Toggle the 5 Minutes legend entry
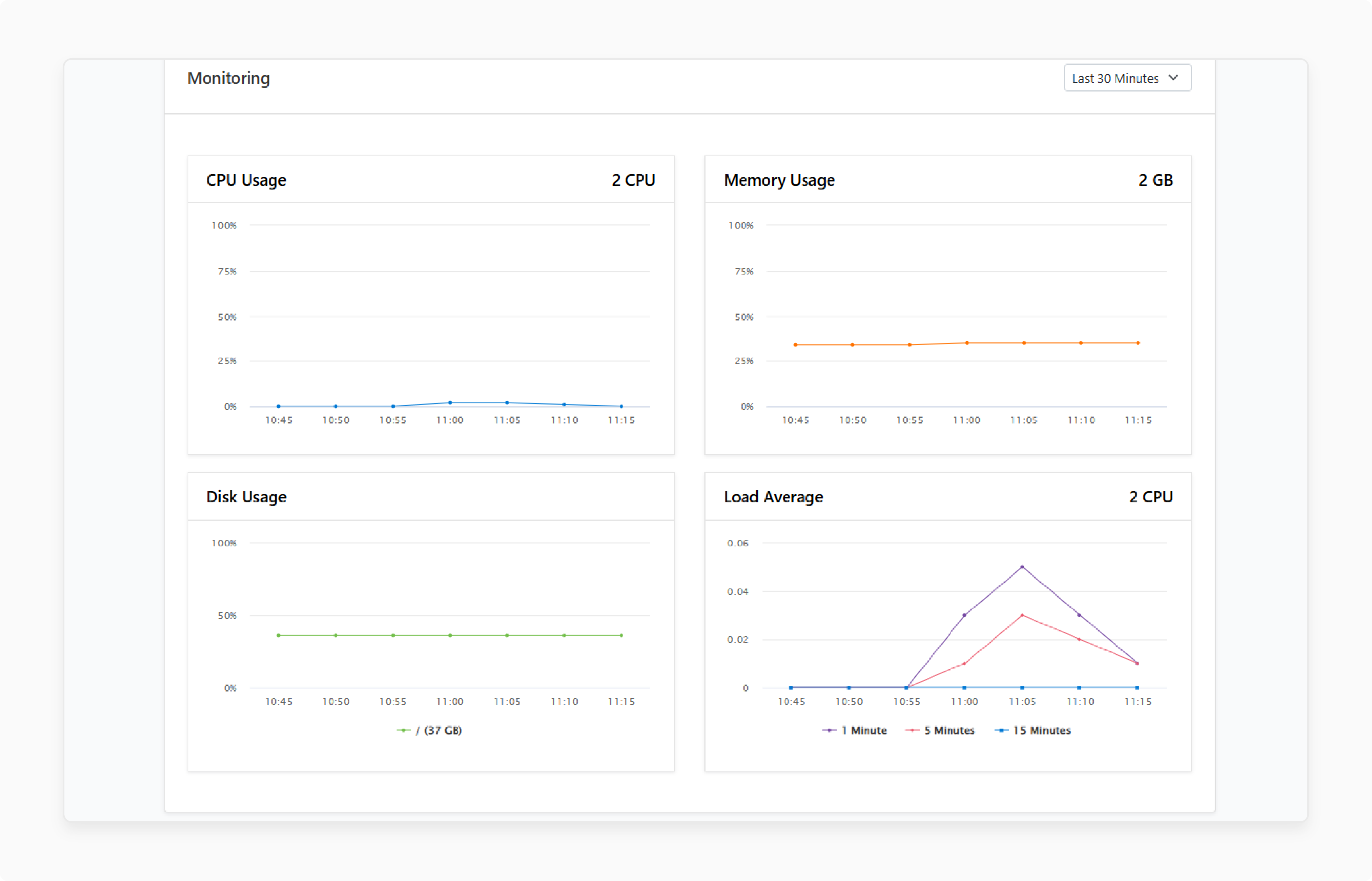 (x=940, y=731)
